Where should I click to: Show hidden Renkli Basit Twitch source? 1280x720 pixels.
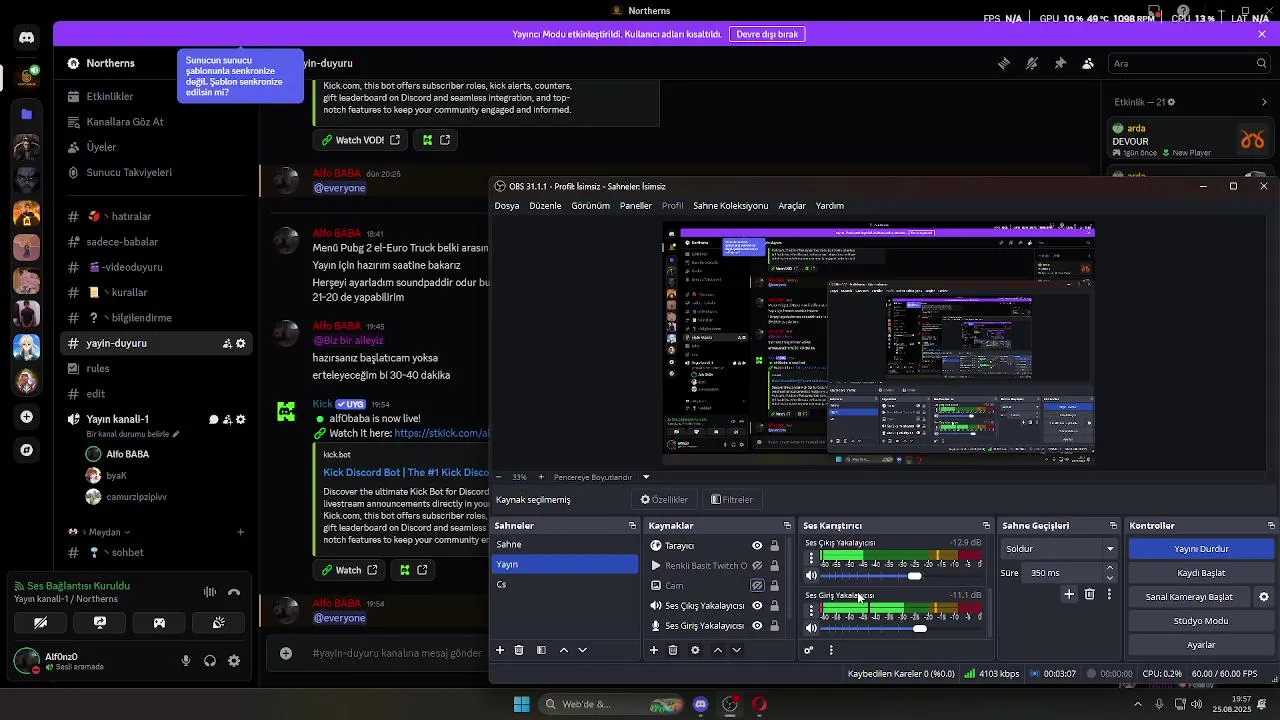pos(757,566)
